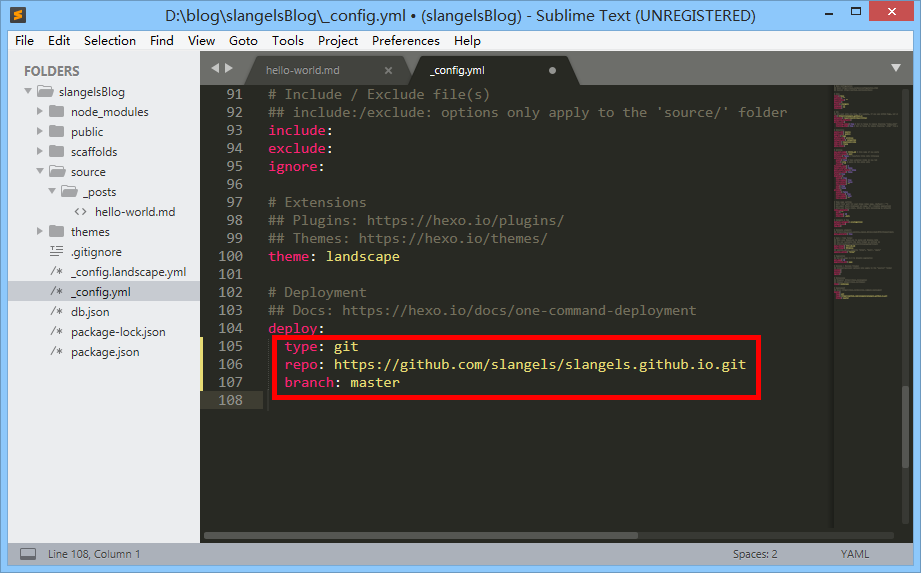Open the tab list dropdown arrow

[896, 68]
